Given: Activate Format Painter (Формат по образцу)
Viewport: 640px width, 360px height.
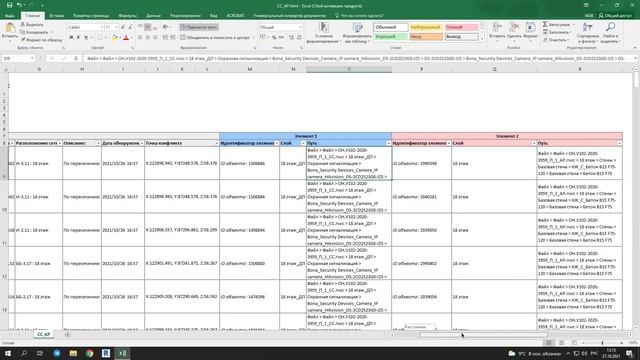Looking at the screenshot, I should [41, 40].
